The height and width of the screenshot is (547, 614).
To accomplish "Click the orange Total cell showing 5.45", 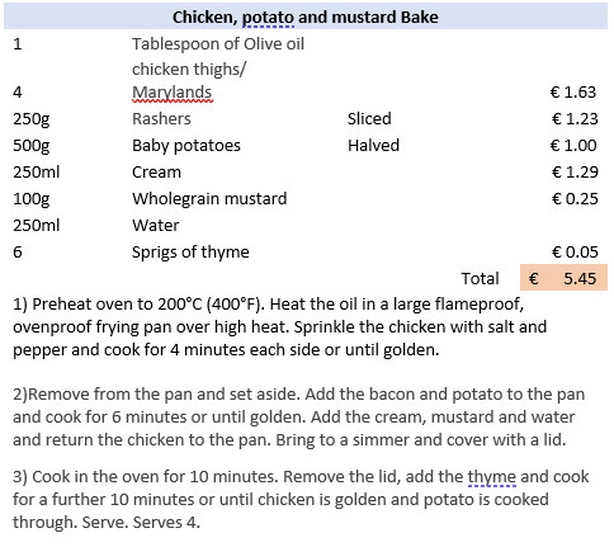I will point(563,278).
